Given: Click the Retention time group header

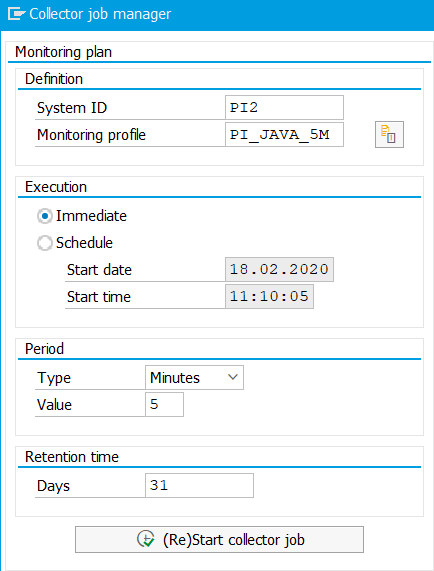Looking at the screenshot, I should pos(72,457).
